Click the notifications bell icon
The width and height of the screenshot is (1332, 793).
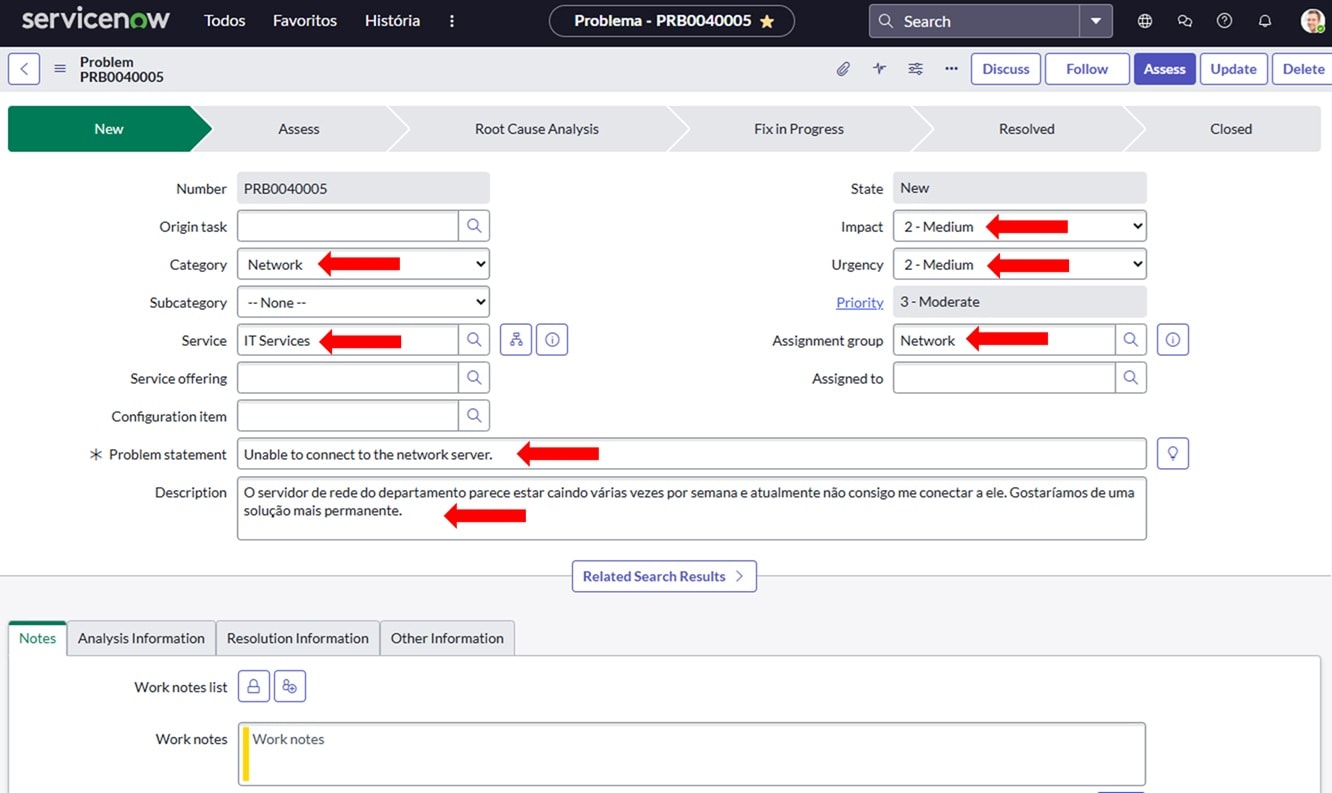(x=1265, y=21)
